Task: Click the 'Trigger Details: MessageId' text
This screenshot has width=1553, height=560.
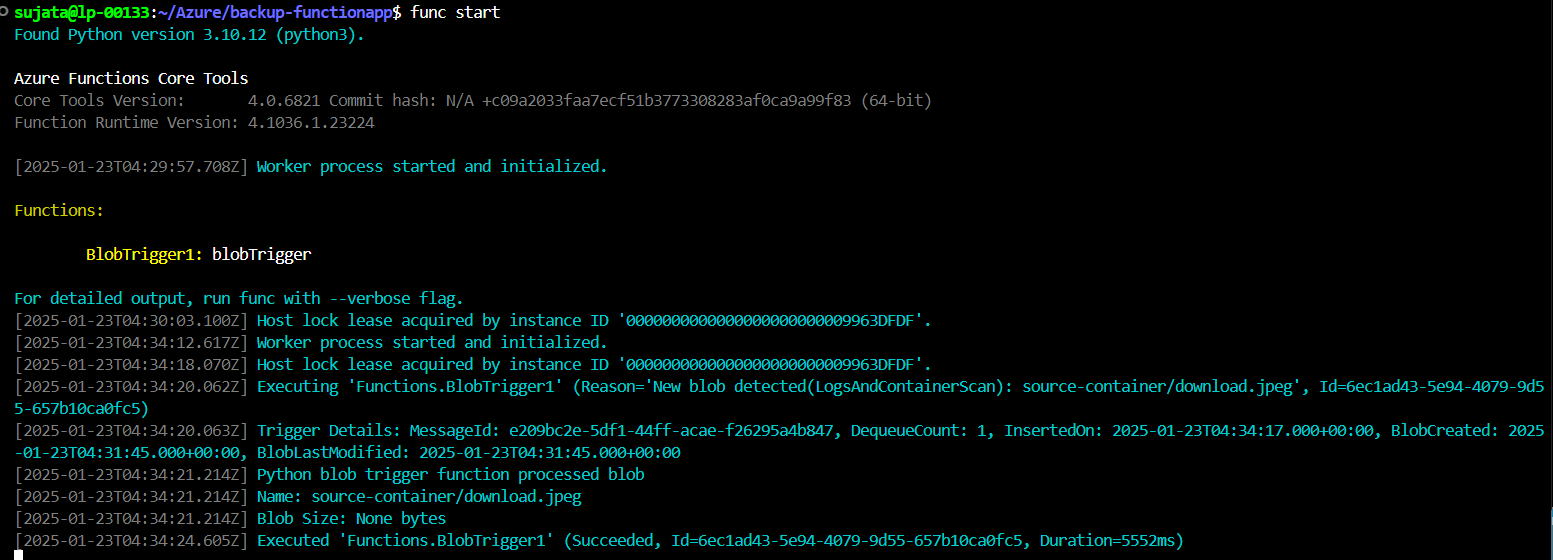Action: tap(373, 430)
